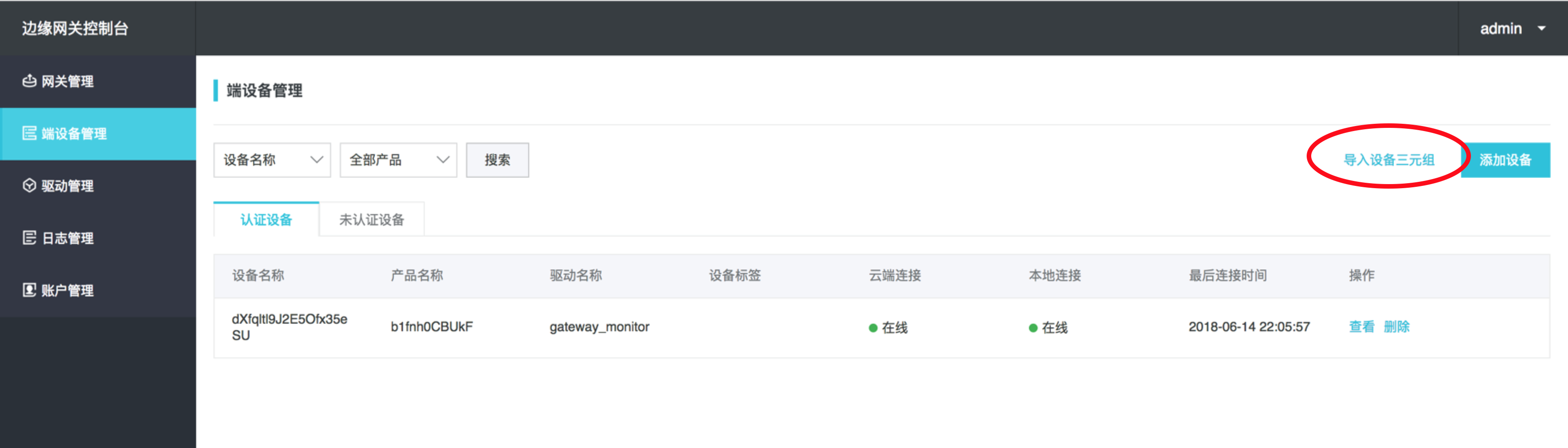Open the 全部产品 product dropdown
1568x448 pixels.
[x=398, y=160]
